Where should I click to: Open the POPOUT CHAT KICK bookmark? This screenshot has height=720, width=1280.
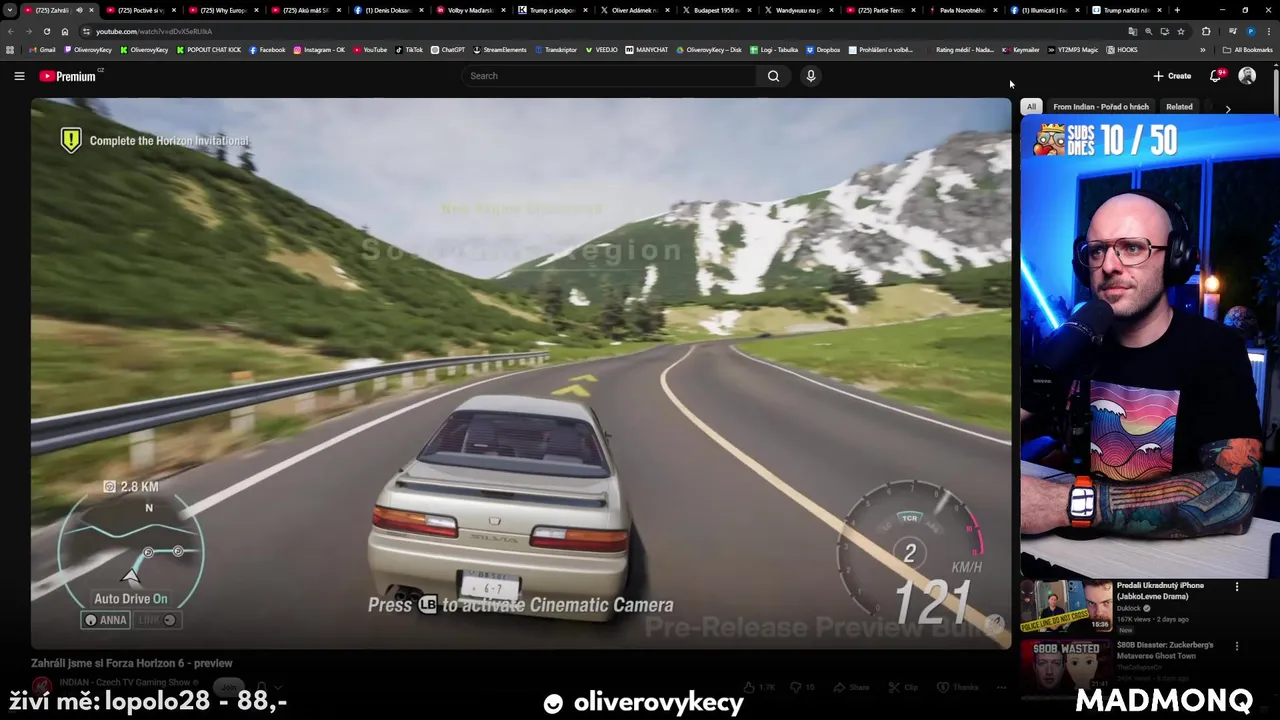(x=208, y=50)
